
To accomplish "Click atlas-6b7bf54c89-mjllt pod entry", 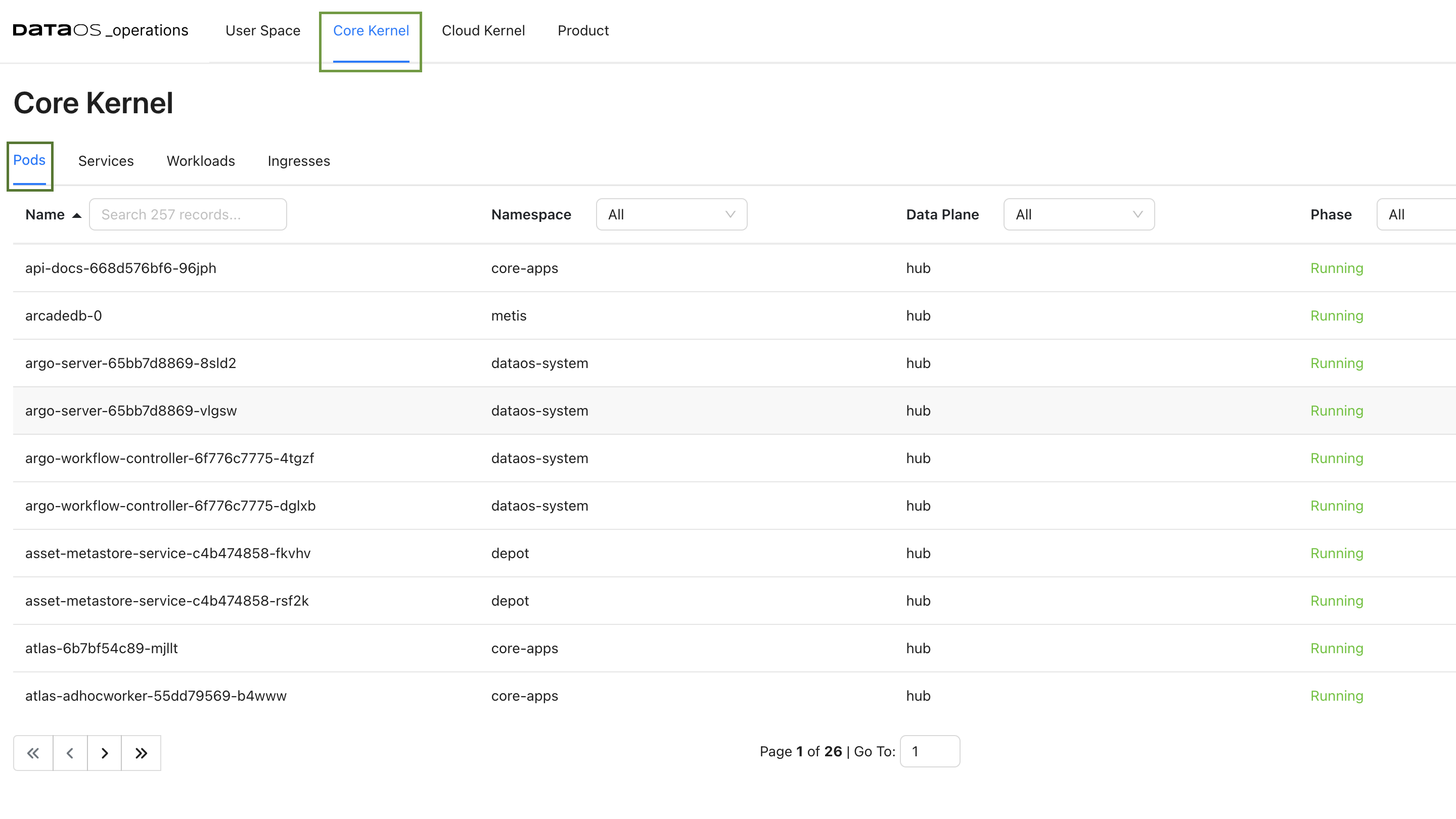I will [101, 648].
